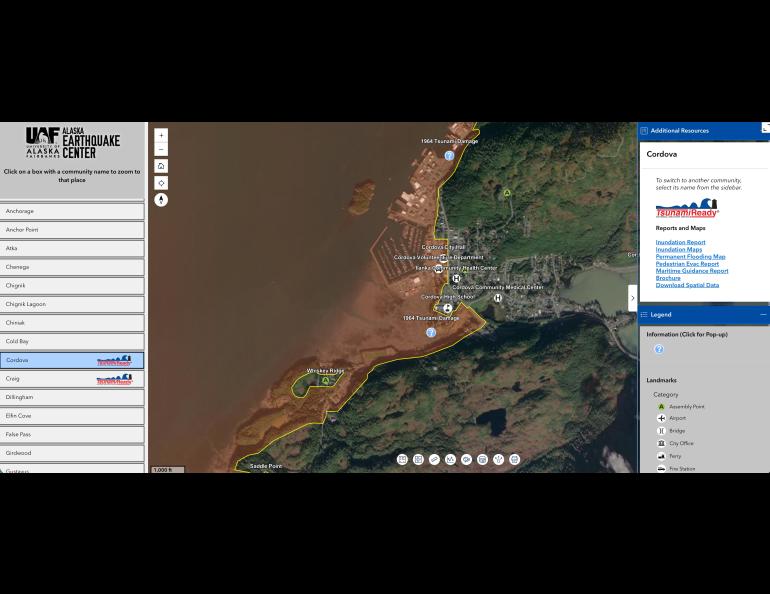This screenshot has width=770, height=594.
Task: Select Elfin Cove in the community list
Action: 72,416
